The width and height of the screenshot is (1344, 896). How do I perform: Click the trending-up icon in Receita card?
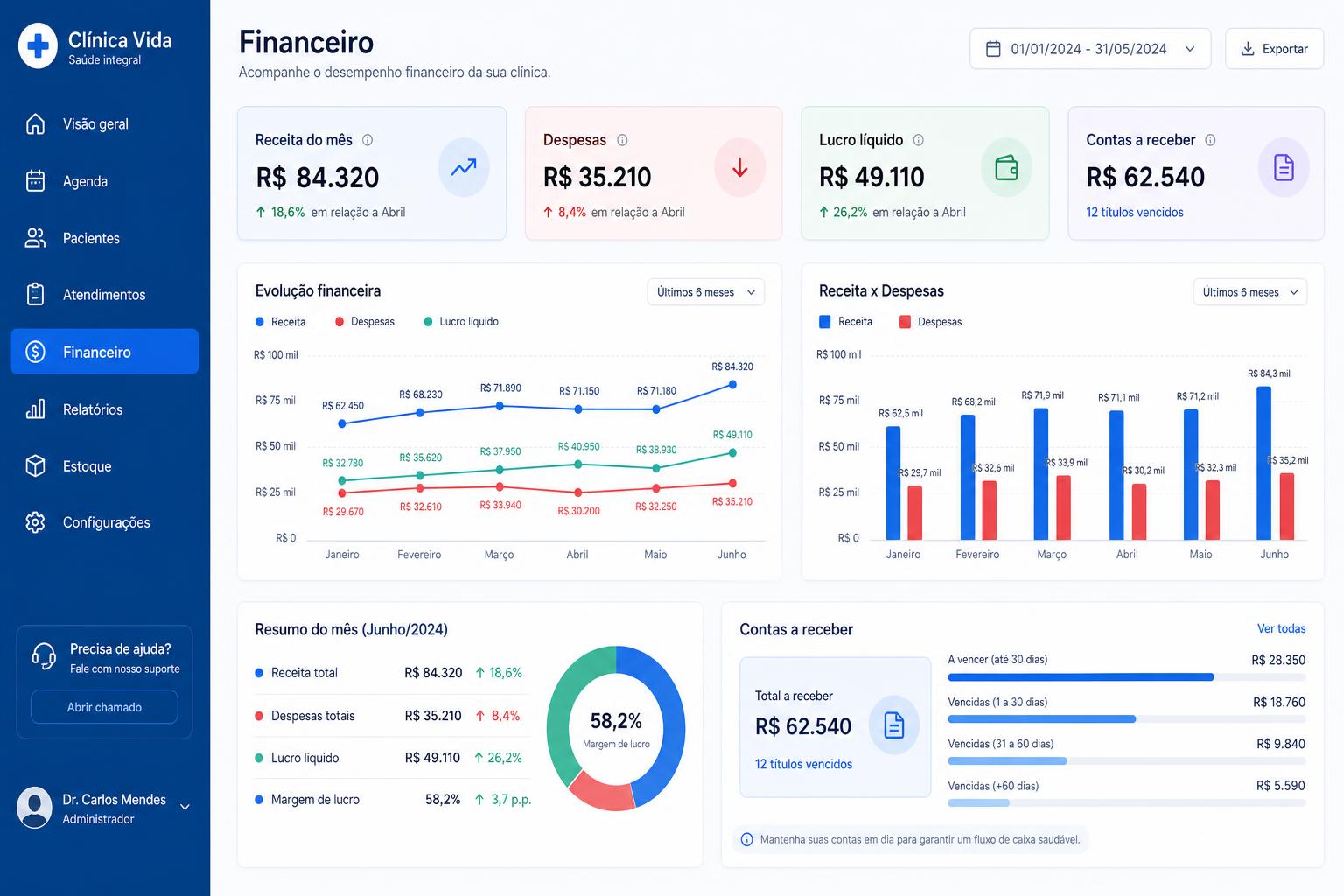(x=464, y=167)
